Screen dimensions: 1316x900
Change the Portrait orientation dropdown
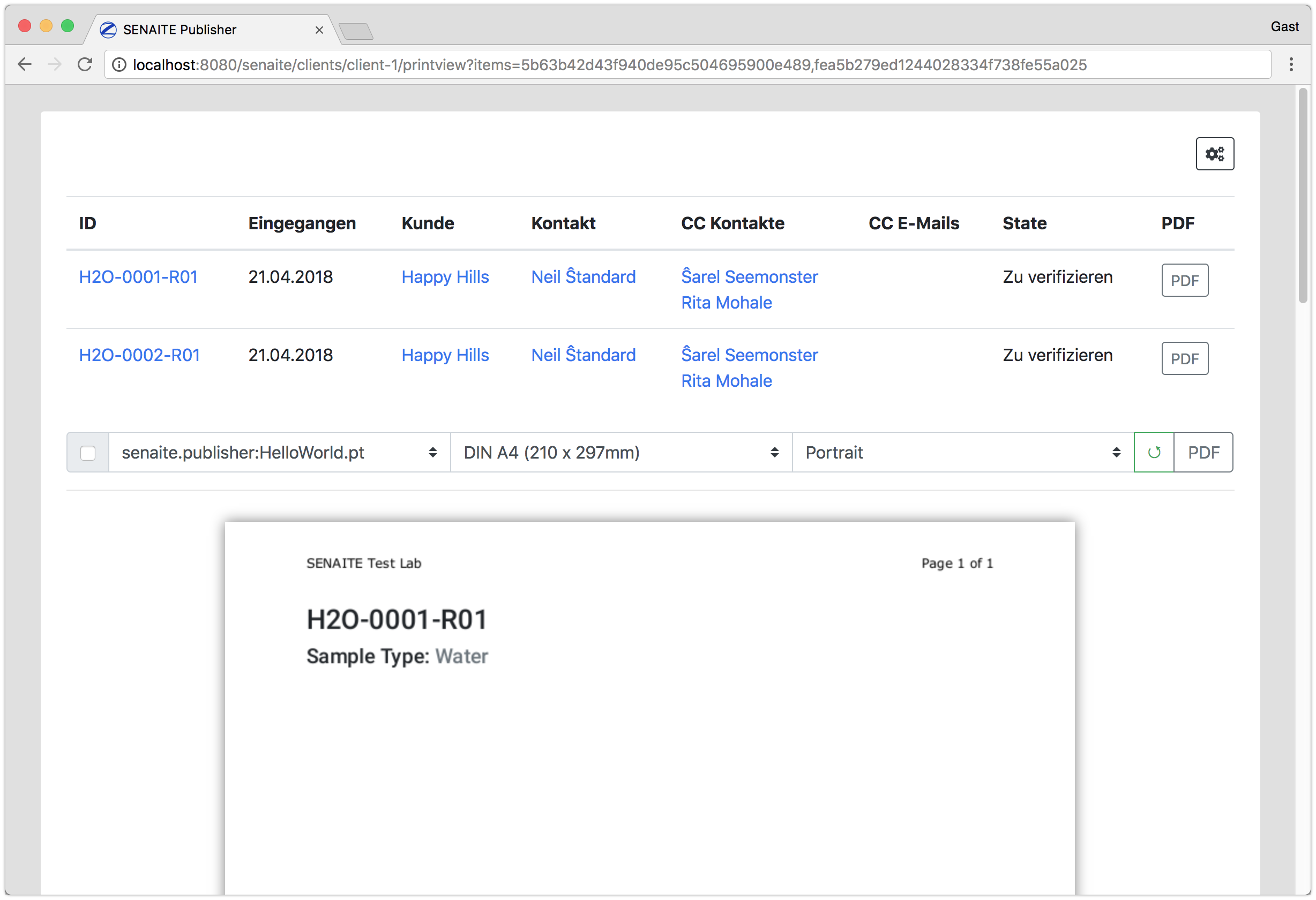pos(962,452)
